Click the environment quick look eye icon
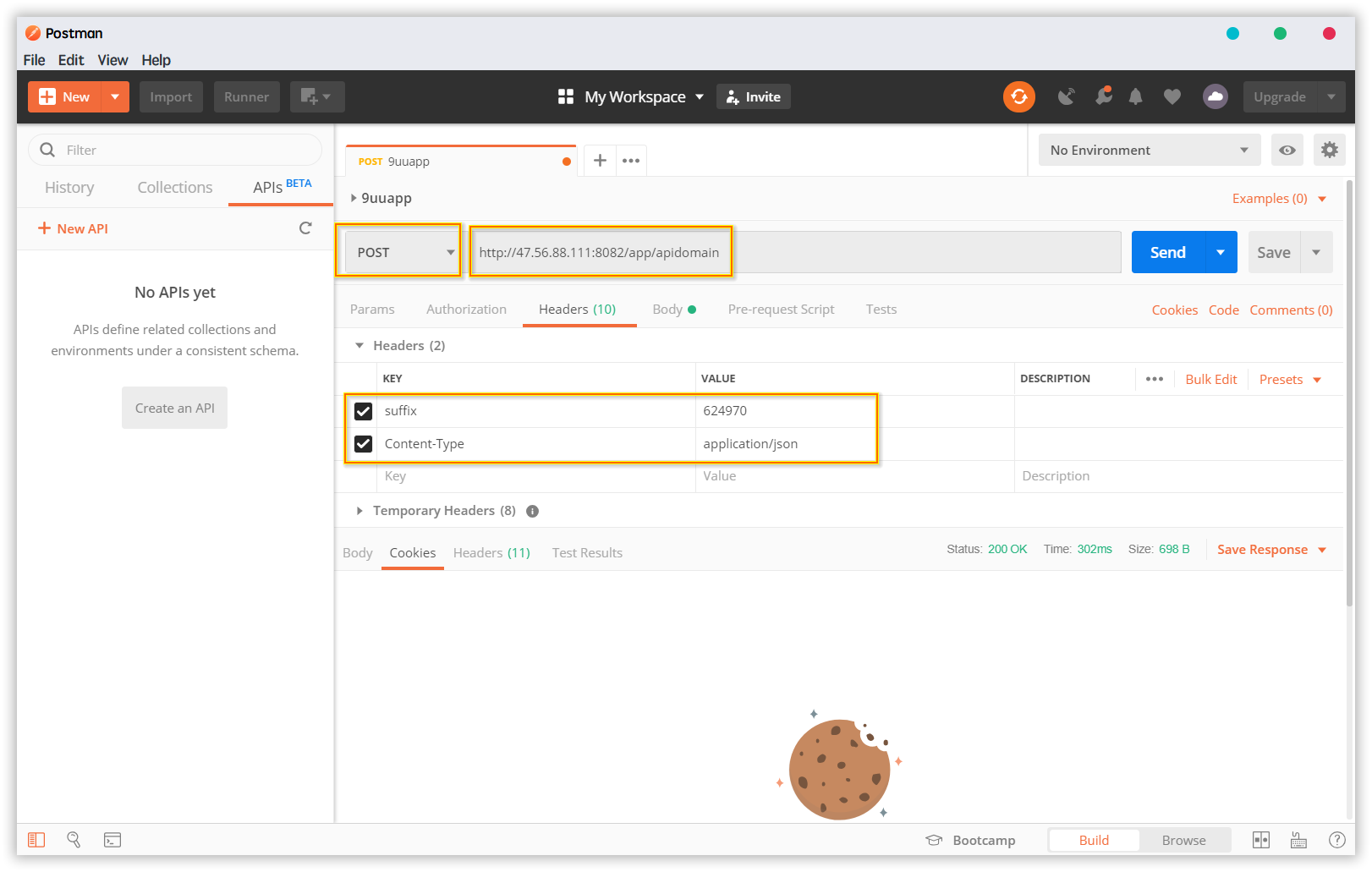The image size is (1372, 872). [x=1287, y=150]
